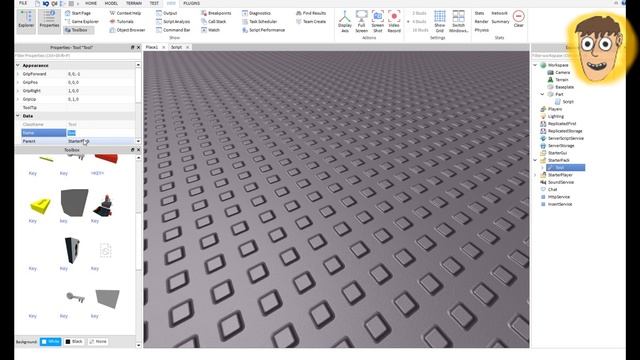Select the yellow Key model thumbnail

(x=40, y=205)
